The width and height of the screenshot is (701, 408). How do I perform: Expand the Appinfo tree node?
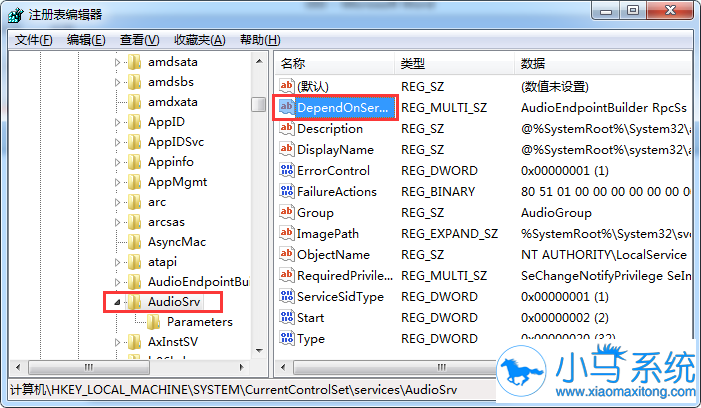117,163
